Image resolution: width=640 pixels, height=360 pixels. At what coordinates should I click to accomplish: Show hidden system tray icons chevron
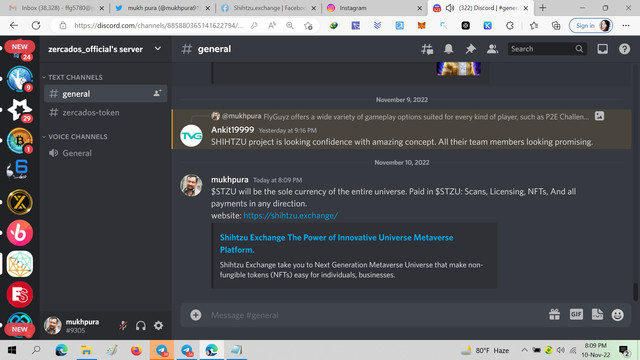(x=524, y=350)
